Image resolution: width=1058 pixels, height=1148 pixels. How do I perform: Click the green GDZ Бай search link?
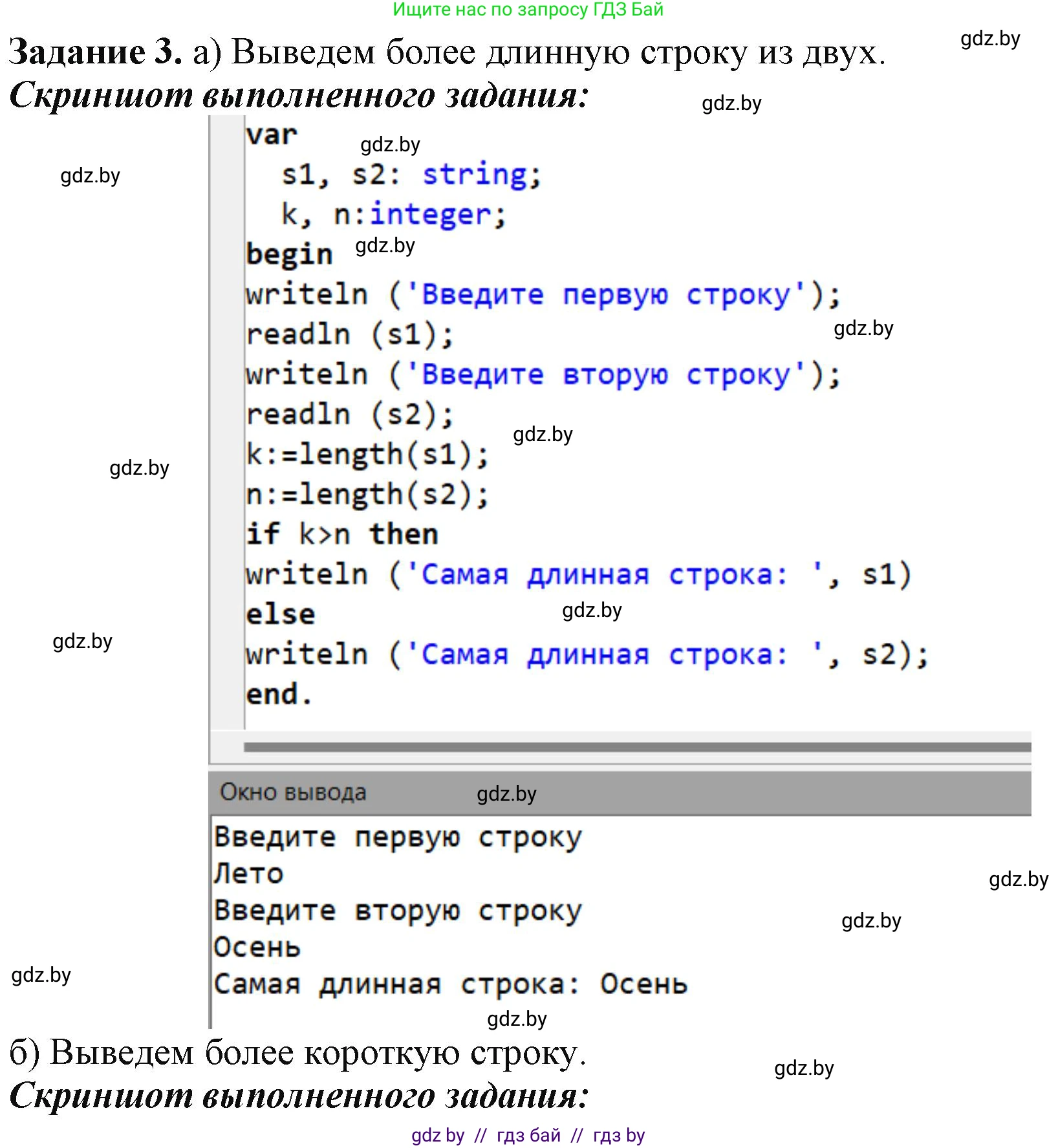tap(527, 10)
